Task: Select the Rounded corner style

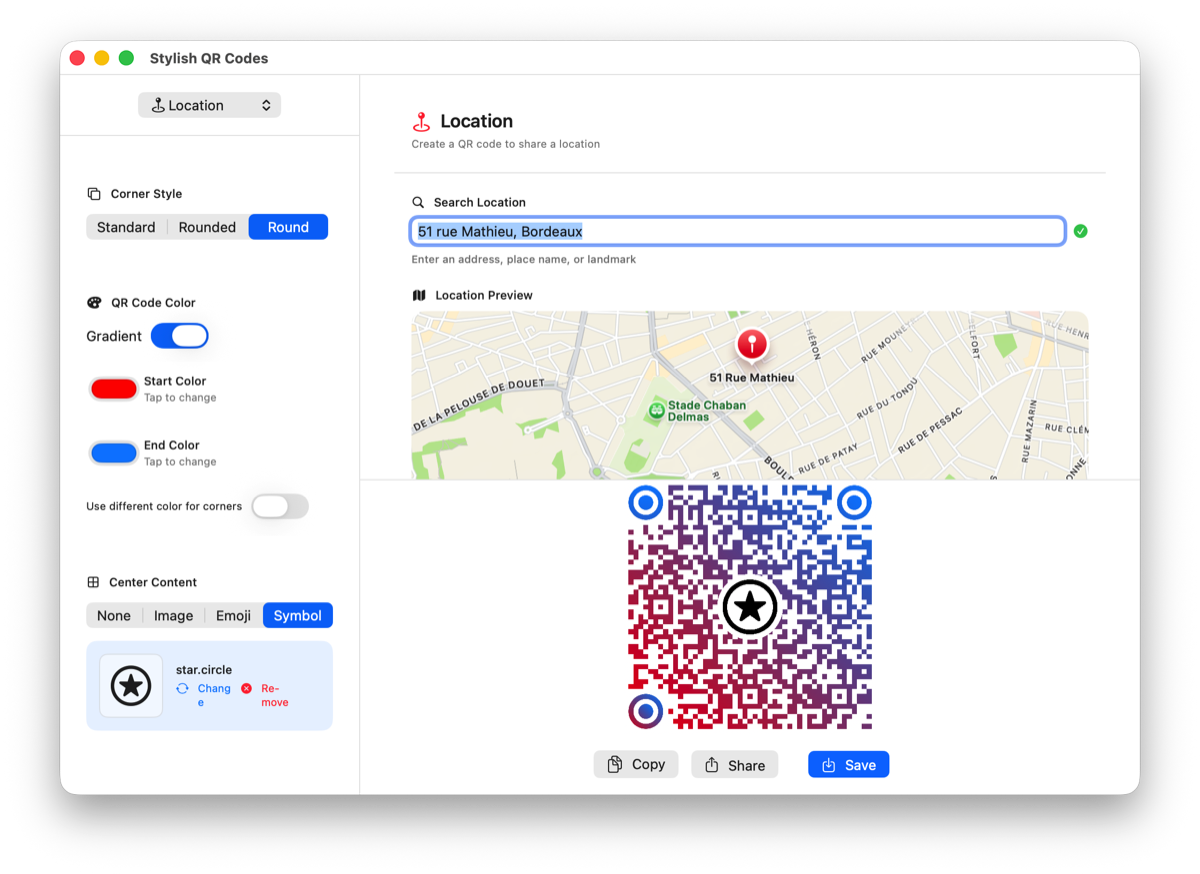Action: click(x=207, y=227)
